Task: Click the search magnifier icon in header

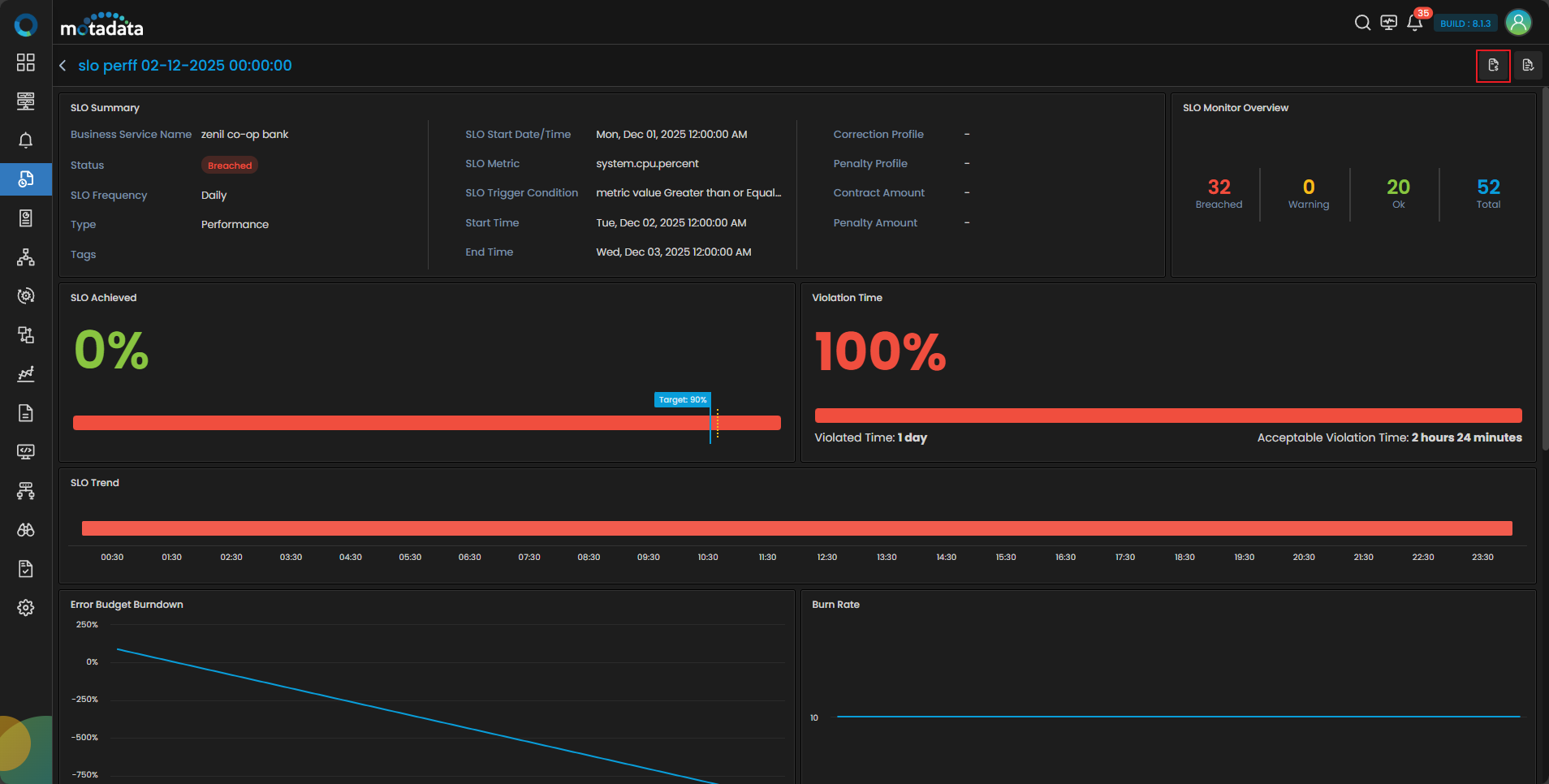Action: [1362, 23]
